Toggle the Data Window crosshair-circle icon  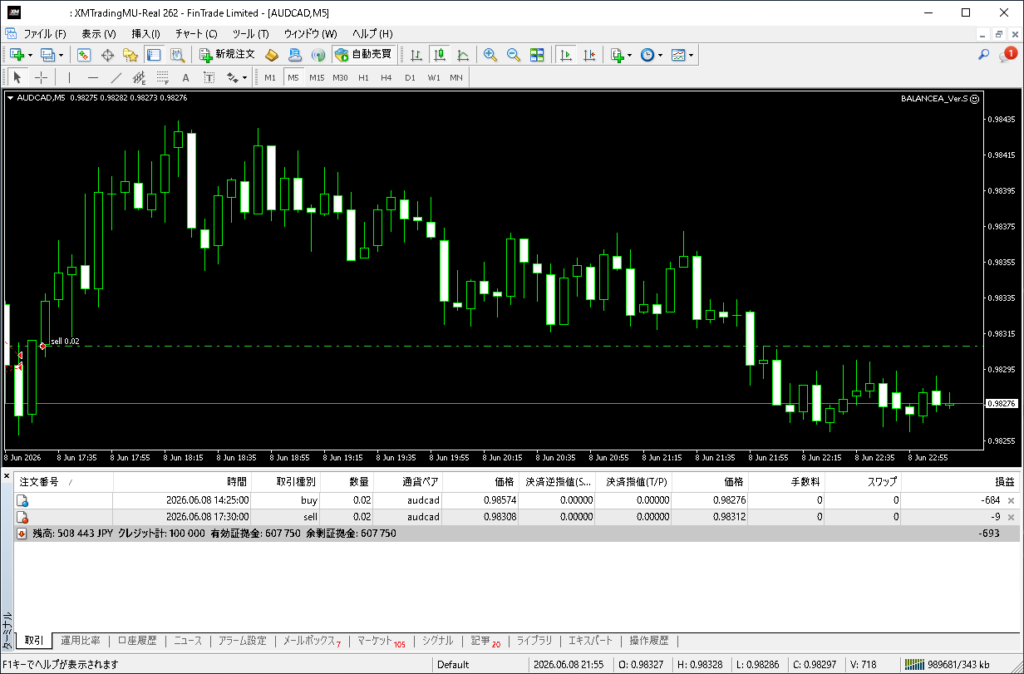point(107,56)
